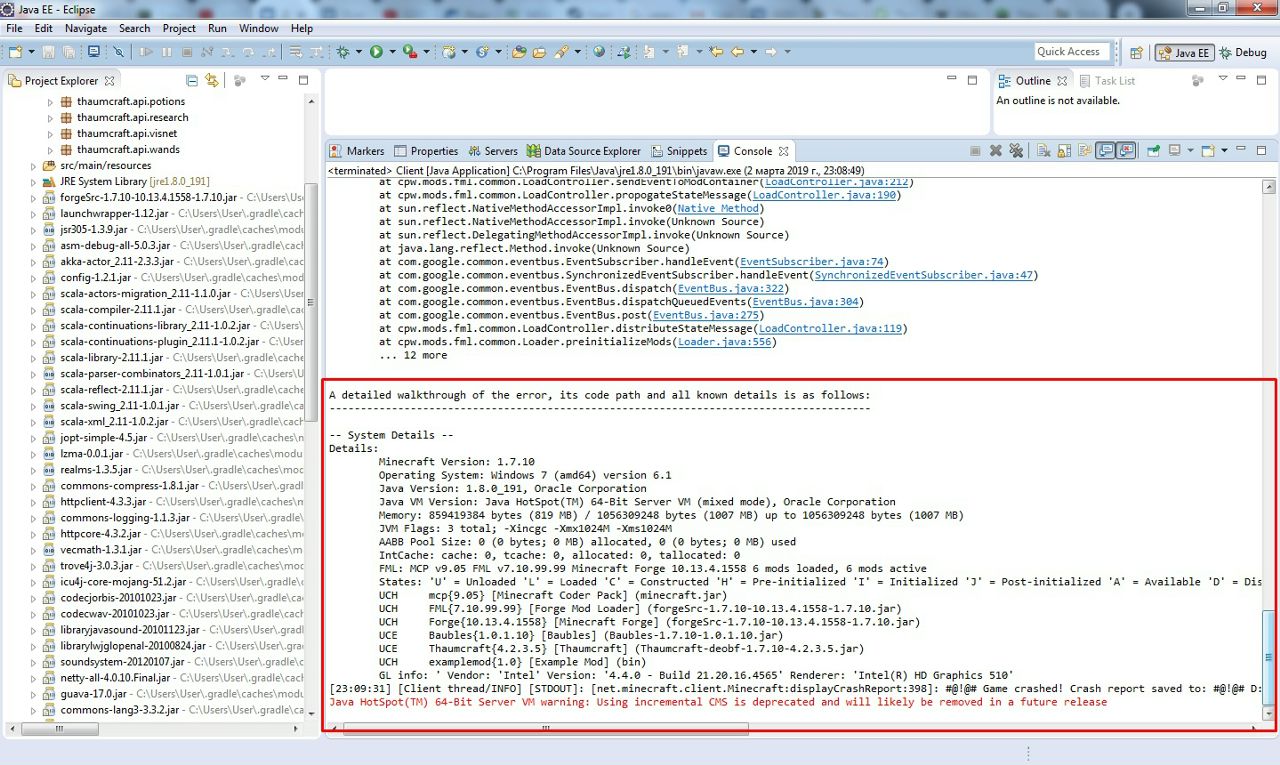Click the Open Type icon in toolbar
Image resolution: width=1280 pixels, height=765 pixels.
click(x=518, y=51)
